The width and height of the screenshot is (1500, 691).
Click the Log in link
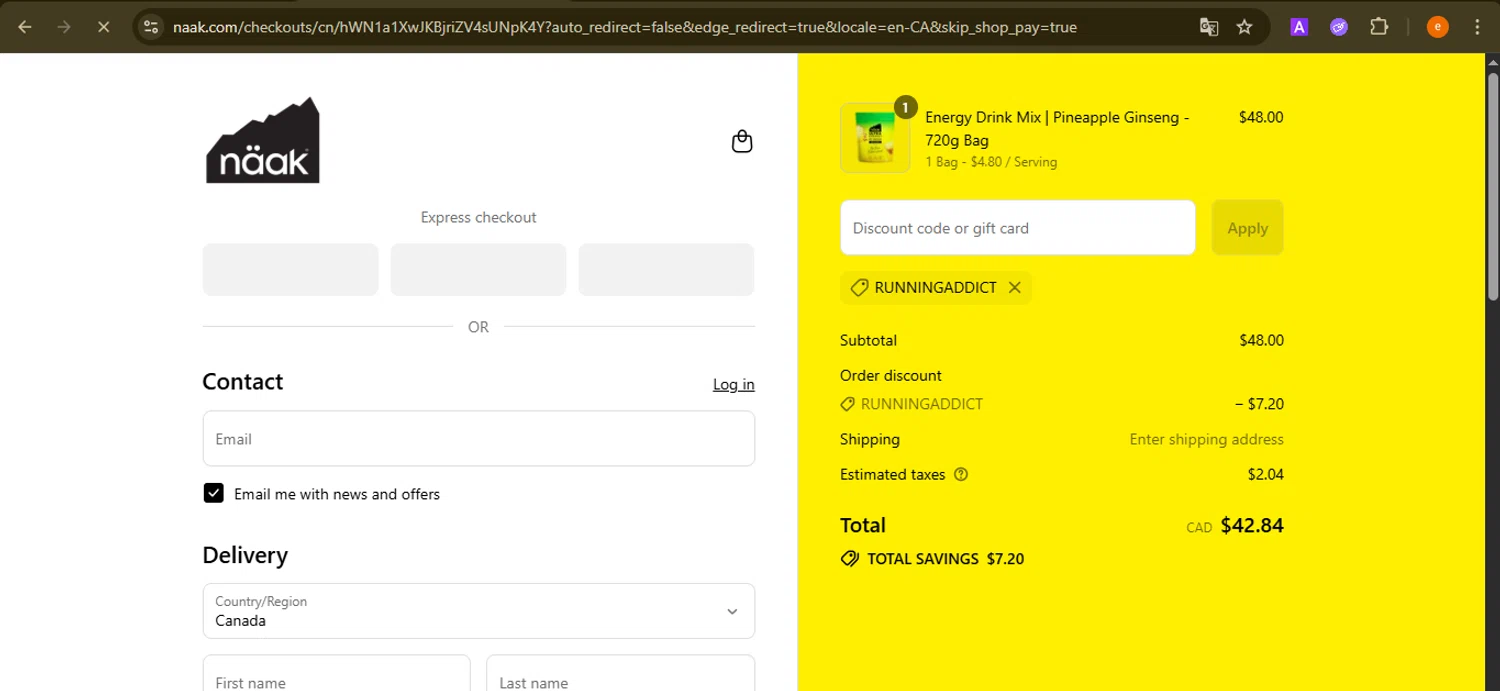point(734,384)
